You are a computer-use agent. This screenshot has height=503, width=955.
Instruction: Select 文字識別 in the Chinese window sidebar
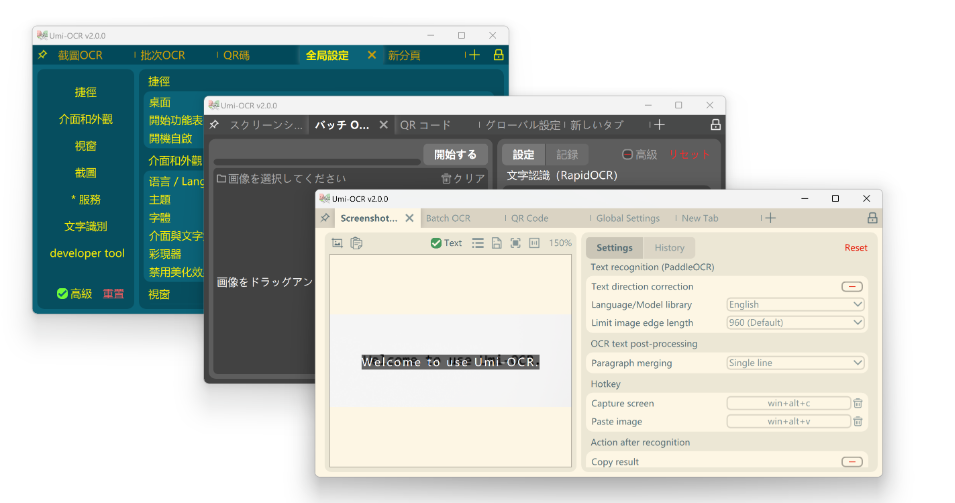85,226
